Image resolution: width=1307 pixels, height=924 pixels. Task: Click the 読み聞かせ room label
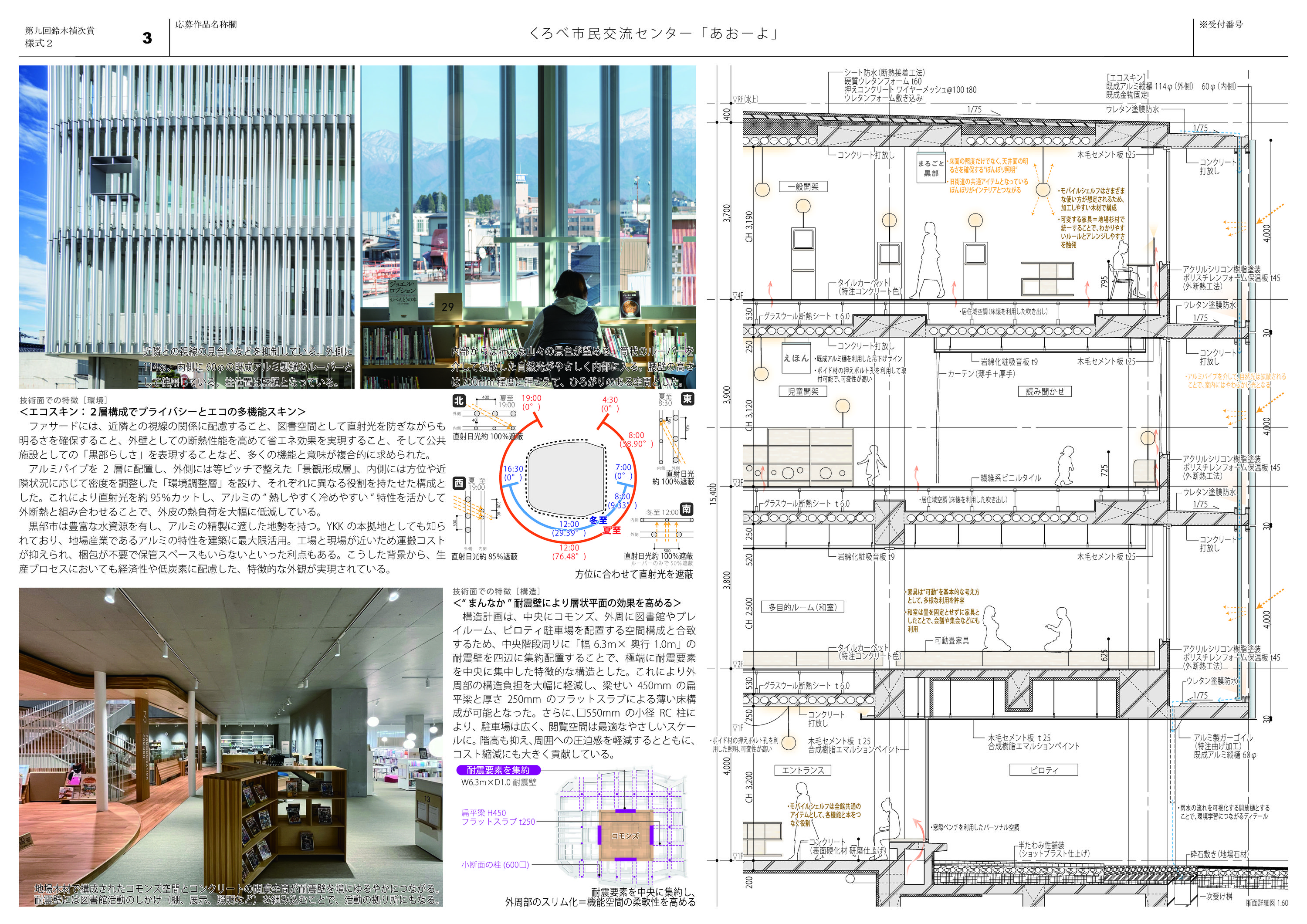tap(1045, 391)
